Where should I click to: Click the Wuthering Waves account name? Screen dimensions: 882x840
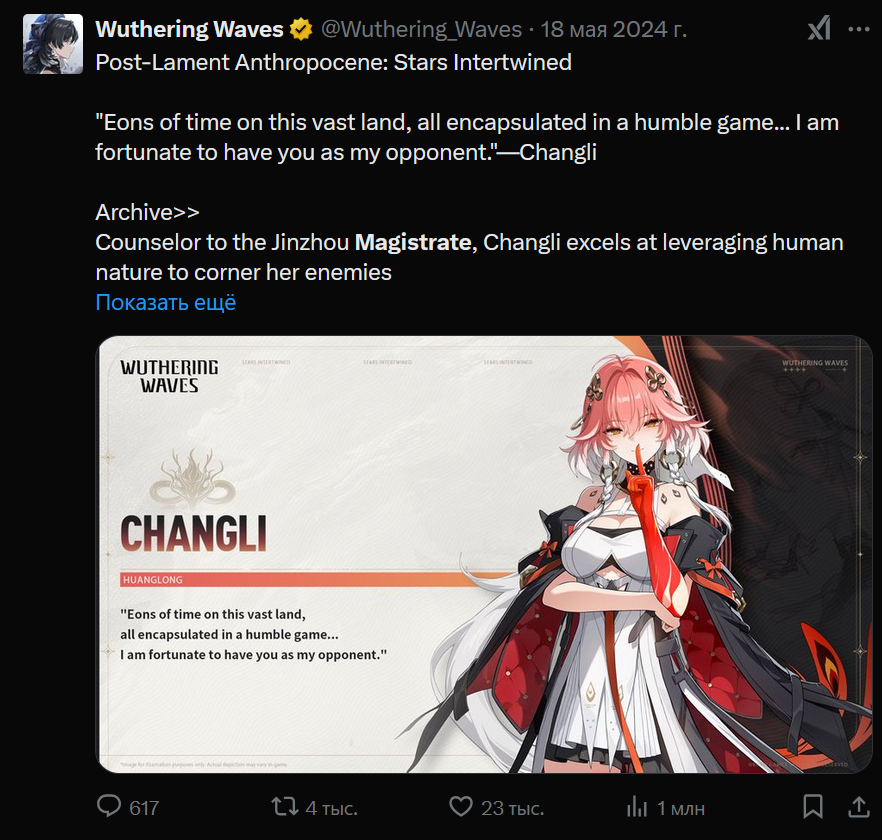189,29
